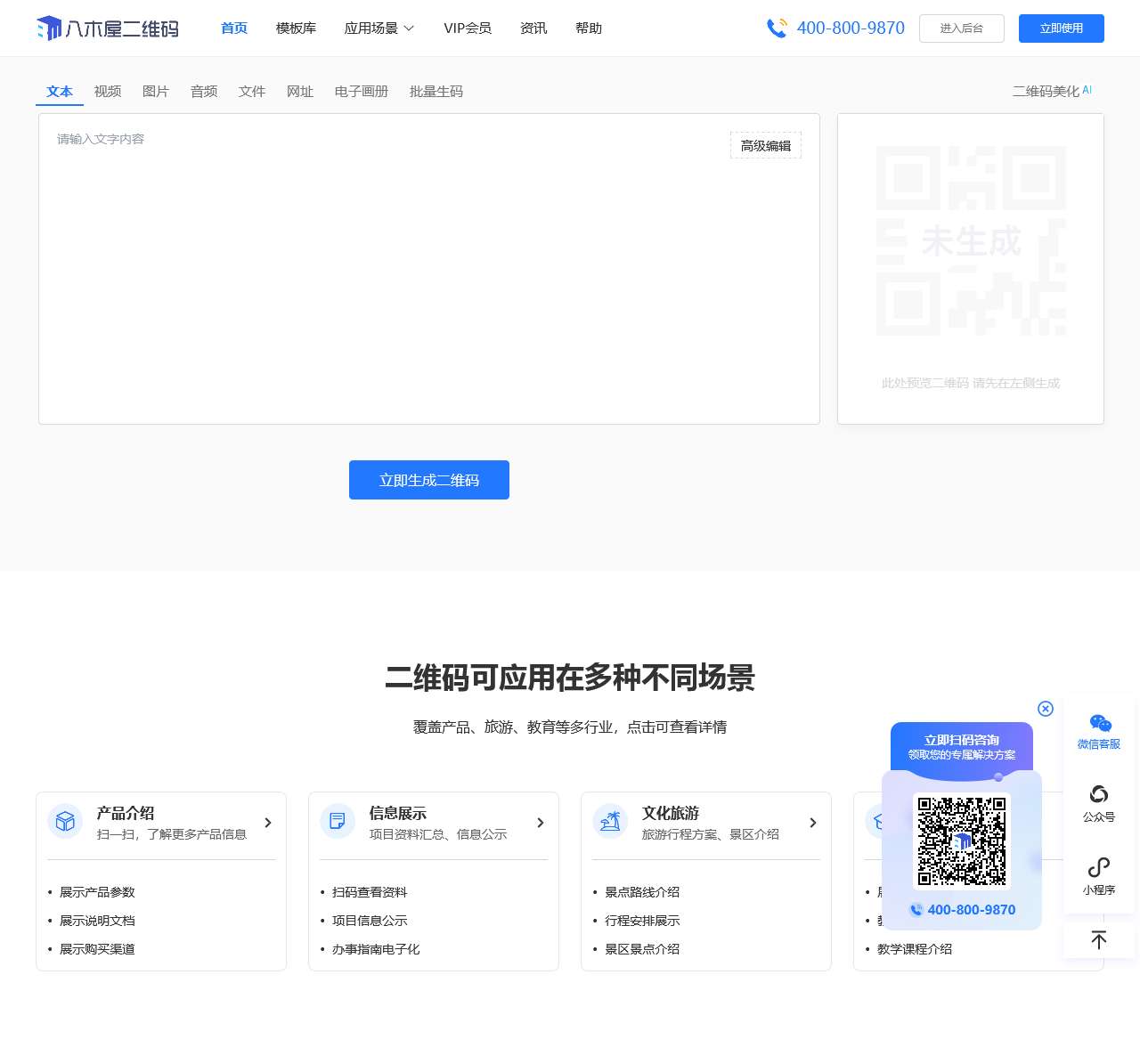Image resolution: width=1140 pixels, height=1064 pixels.
Task: Click the 文化旅游 palm tree icon
Action: tap(609, 821)
